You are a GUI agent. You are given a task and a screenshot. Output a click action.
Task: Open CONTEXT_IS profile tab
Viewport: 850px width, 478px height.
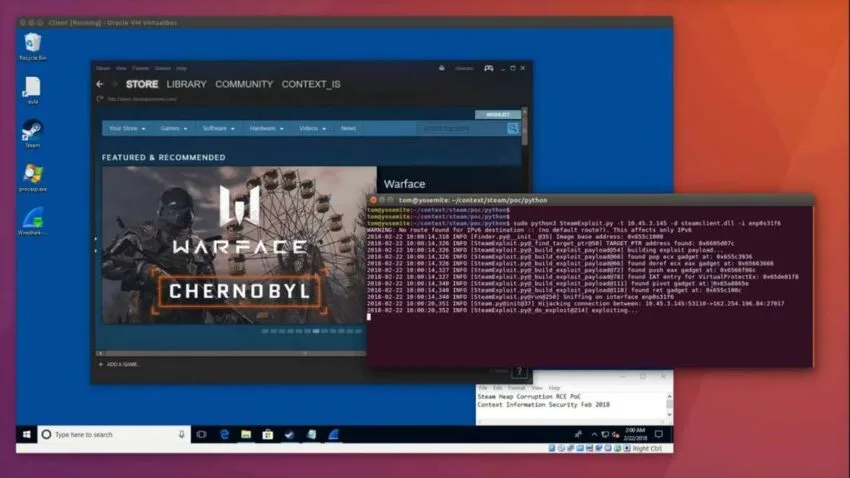[311, 84]
